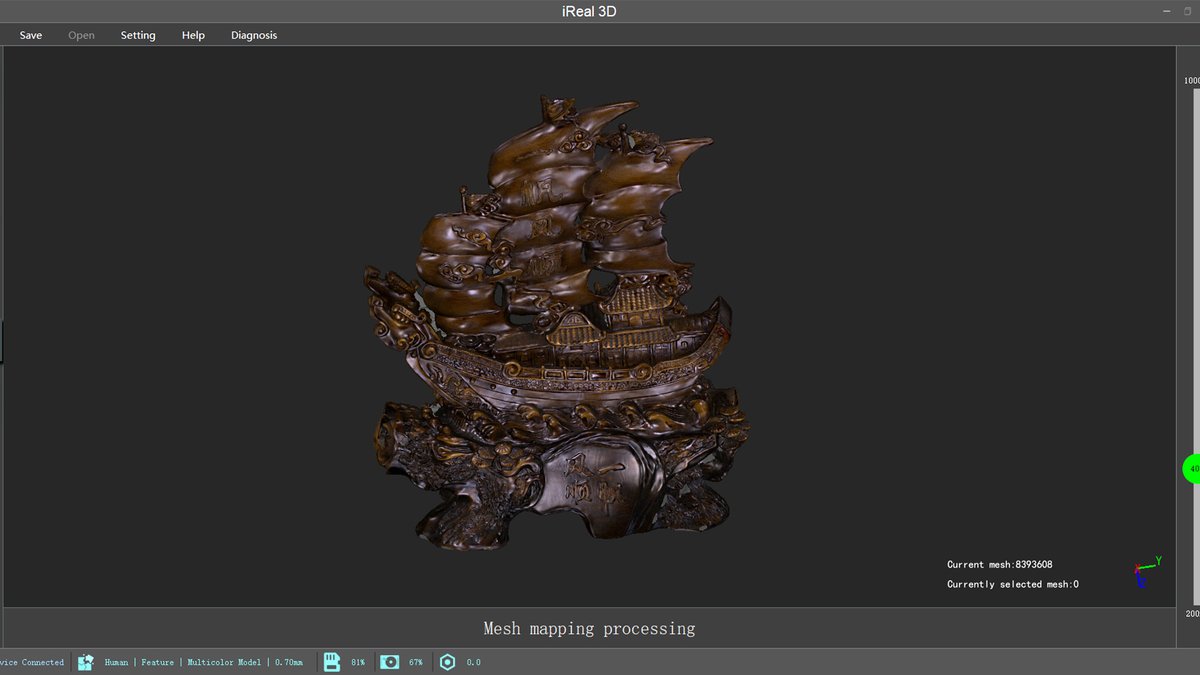Click the memory card usage icon
The width and height of the screenshot is (1200, 675).
[332, 662]
